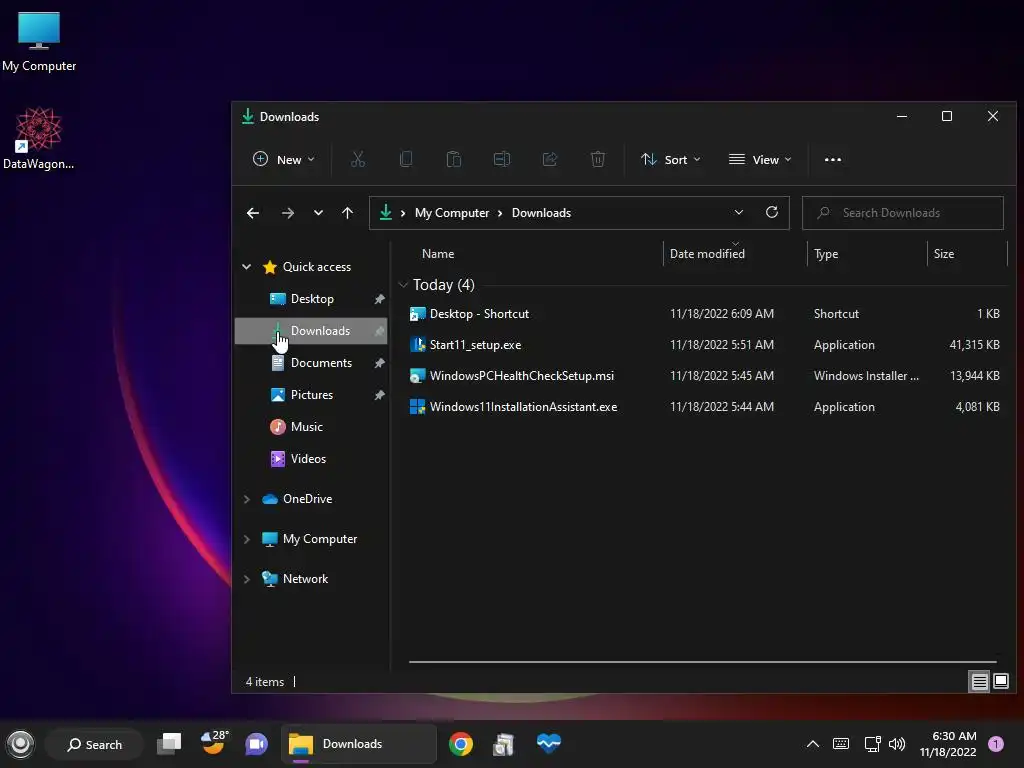Unpin Desktop using its pin icon

(x=379, y=299)
